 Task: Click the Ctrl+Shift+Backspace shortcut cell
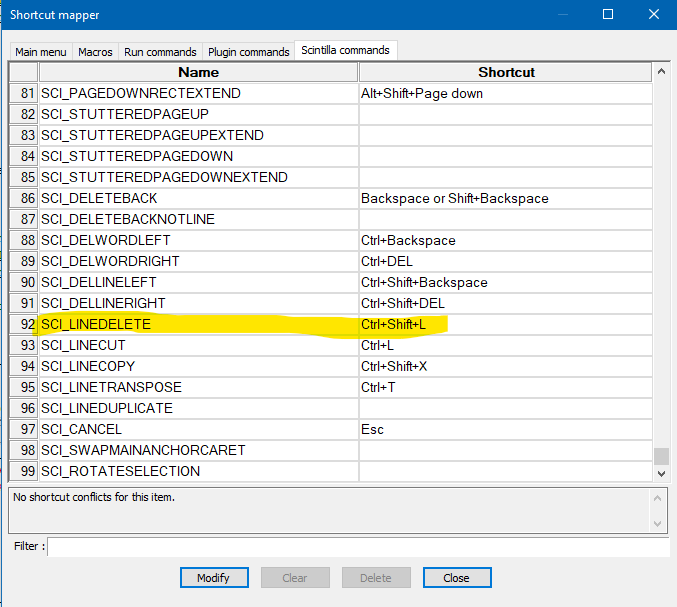506,282
